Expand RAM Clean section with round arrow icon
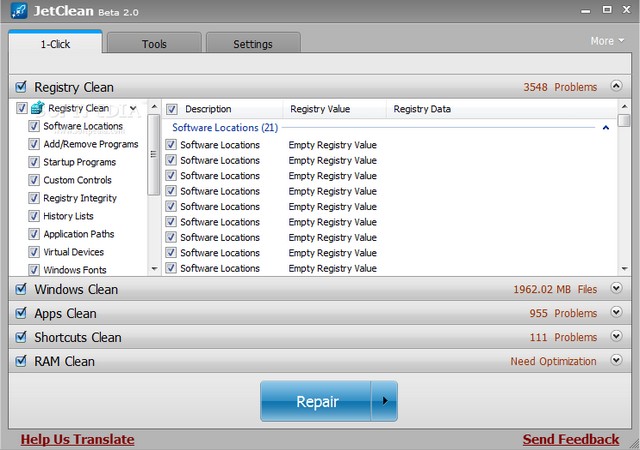640x450 pixels. (x=617, y=361)
